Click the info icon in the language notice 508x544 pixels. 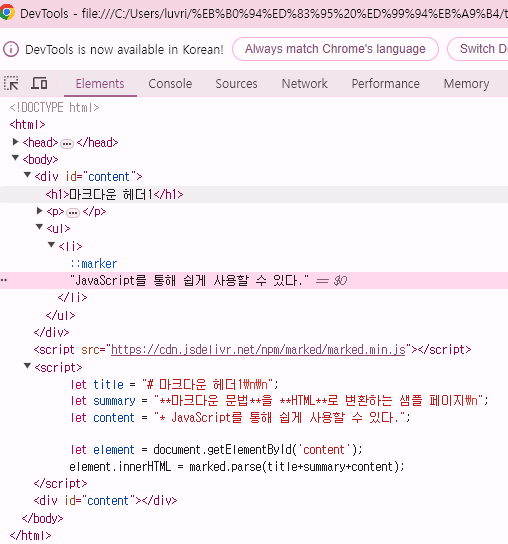click(11, 49)
